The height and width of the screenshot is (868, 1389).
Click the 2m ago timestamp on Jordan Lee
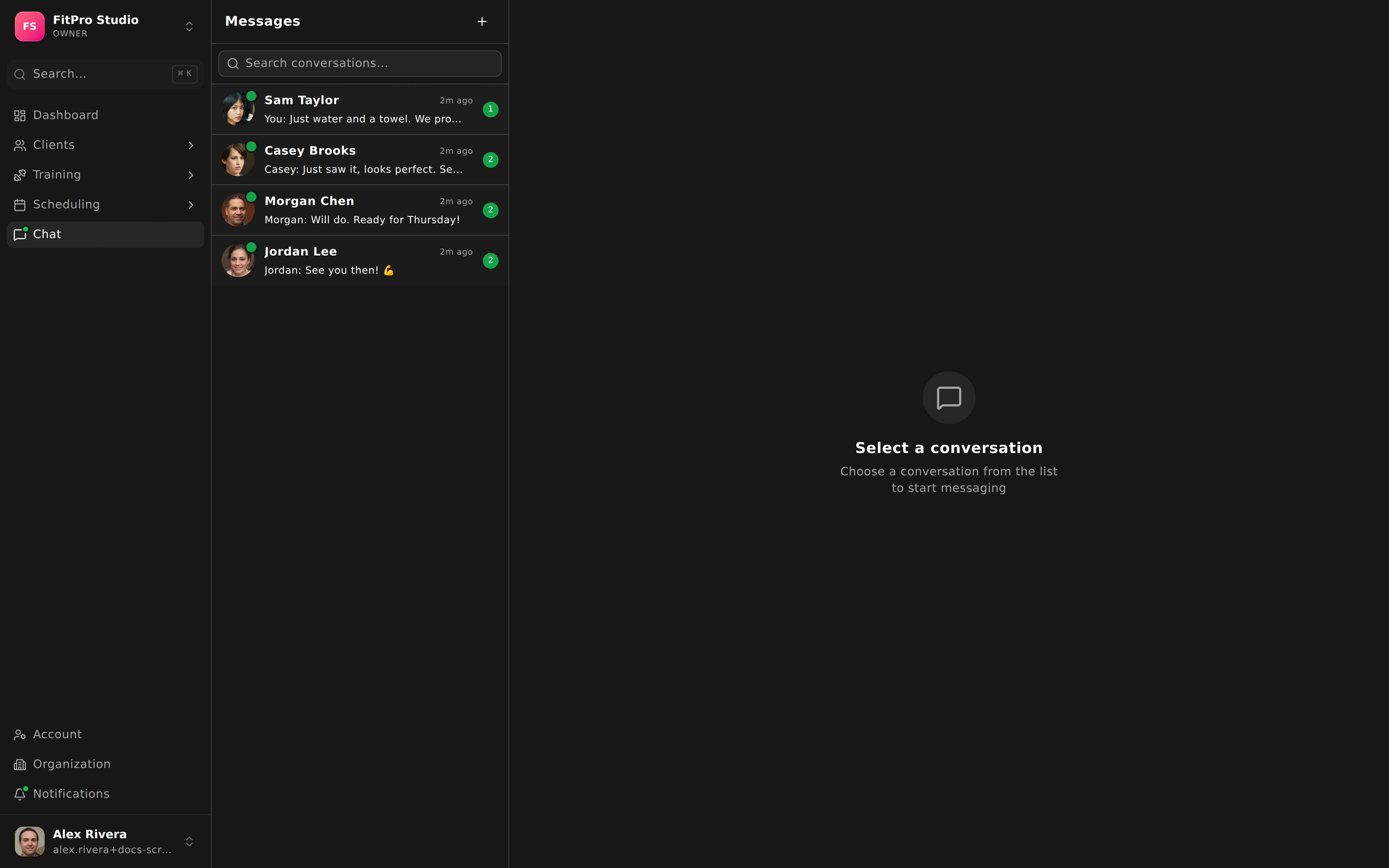coord(456,253)
